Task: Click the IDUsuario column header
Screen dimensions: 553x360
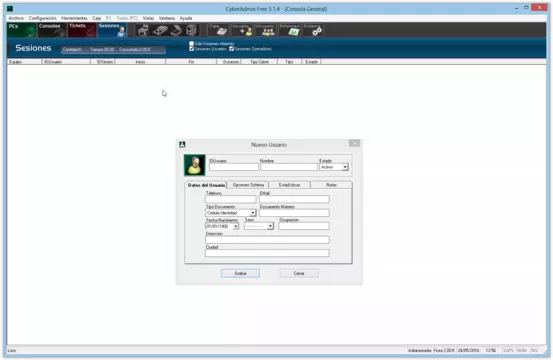Action: pyautogui.click(x=66, y=62)
